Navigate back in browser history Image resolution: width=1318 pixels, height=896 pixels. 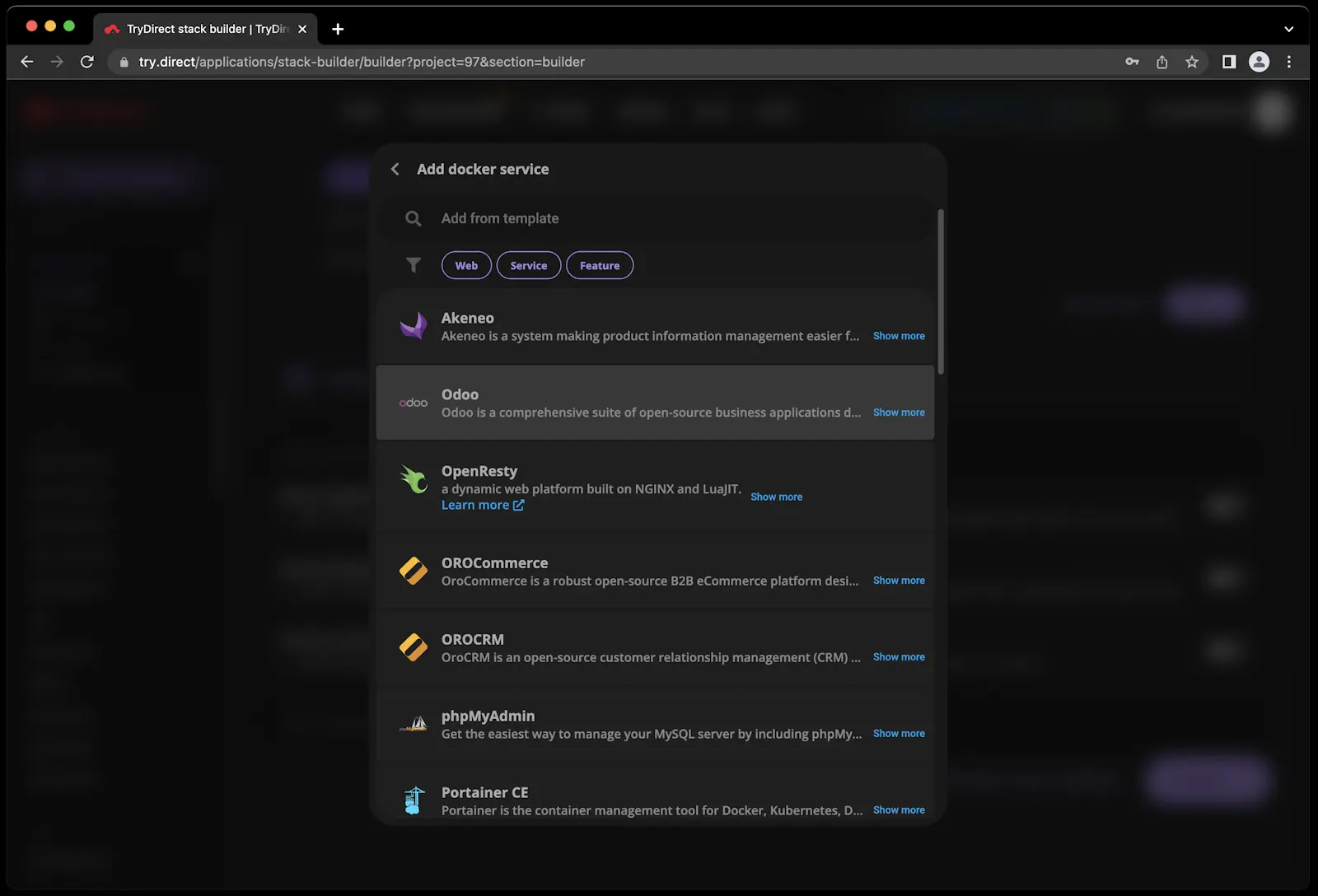[x=26, y=62]
